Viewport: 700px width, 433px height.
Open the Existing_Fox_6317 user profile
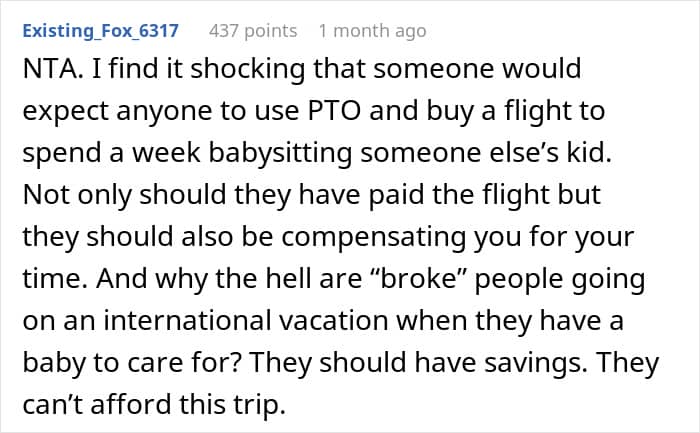pos(100,31)
